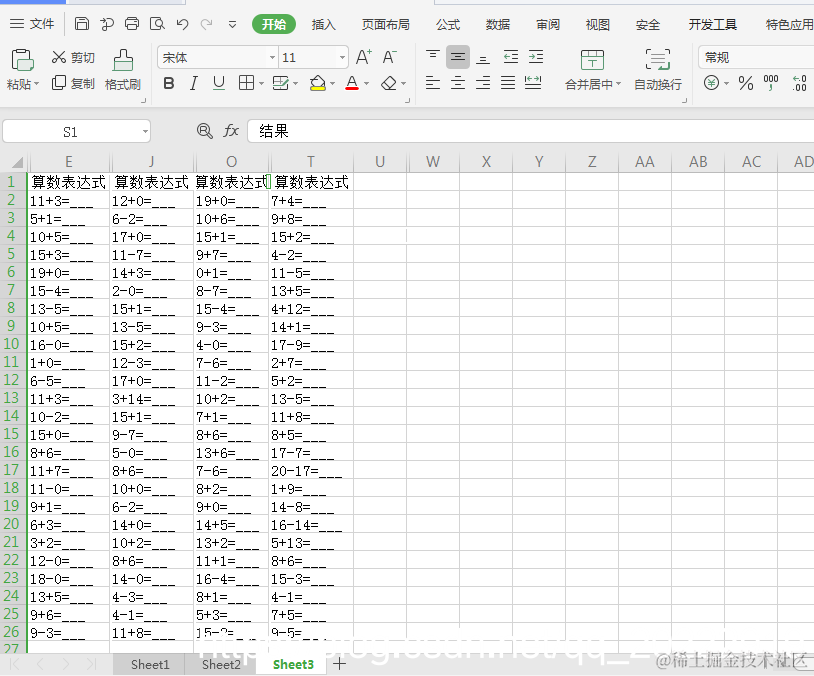Open the Name Box dropdown arrow

[x=145, y=131]
